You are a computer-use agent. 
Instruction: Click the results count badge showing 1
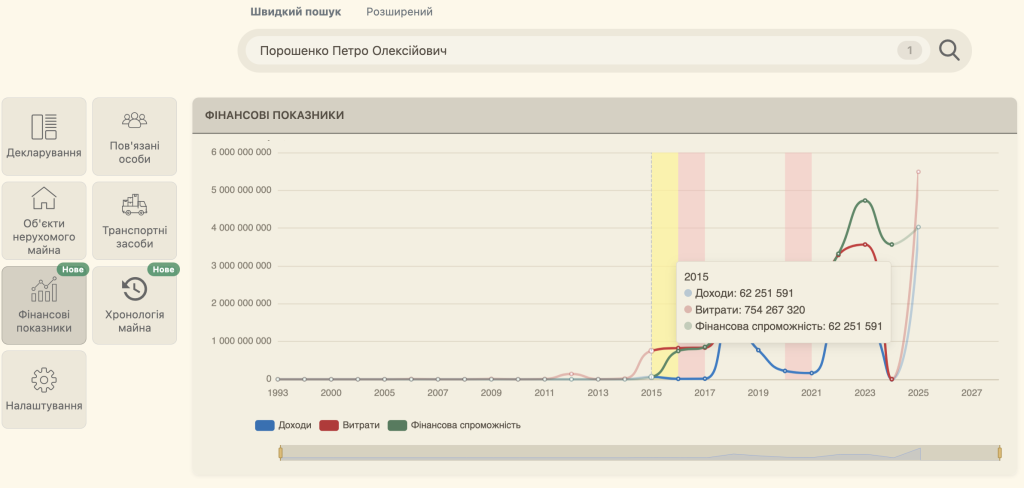point(909,50)
